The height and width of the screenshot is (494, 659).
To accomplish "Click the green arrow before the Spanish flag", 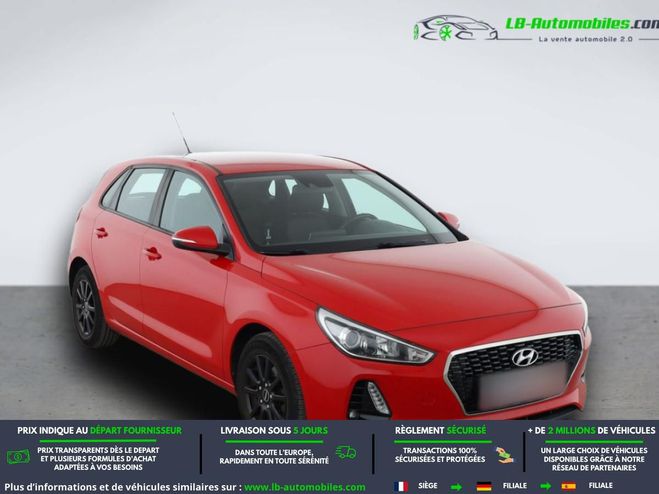I will point(545,487).
